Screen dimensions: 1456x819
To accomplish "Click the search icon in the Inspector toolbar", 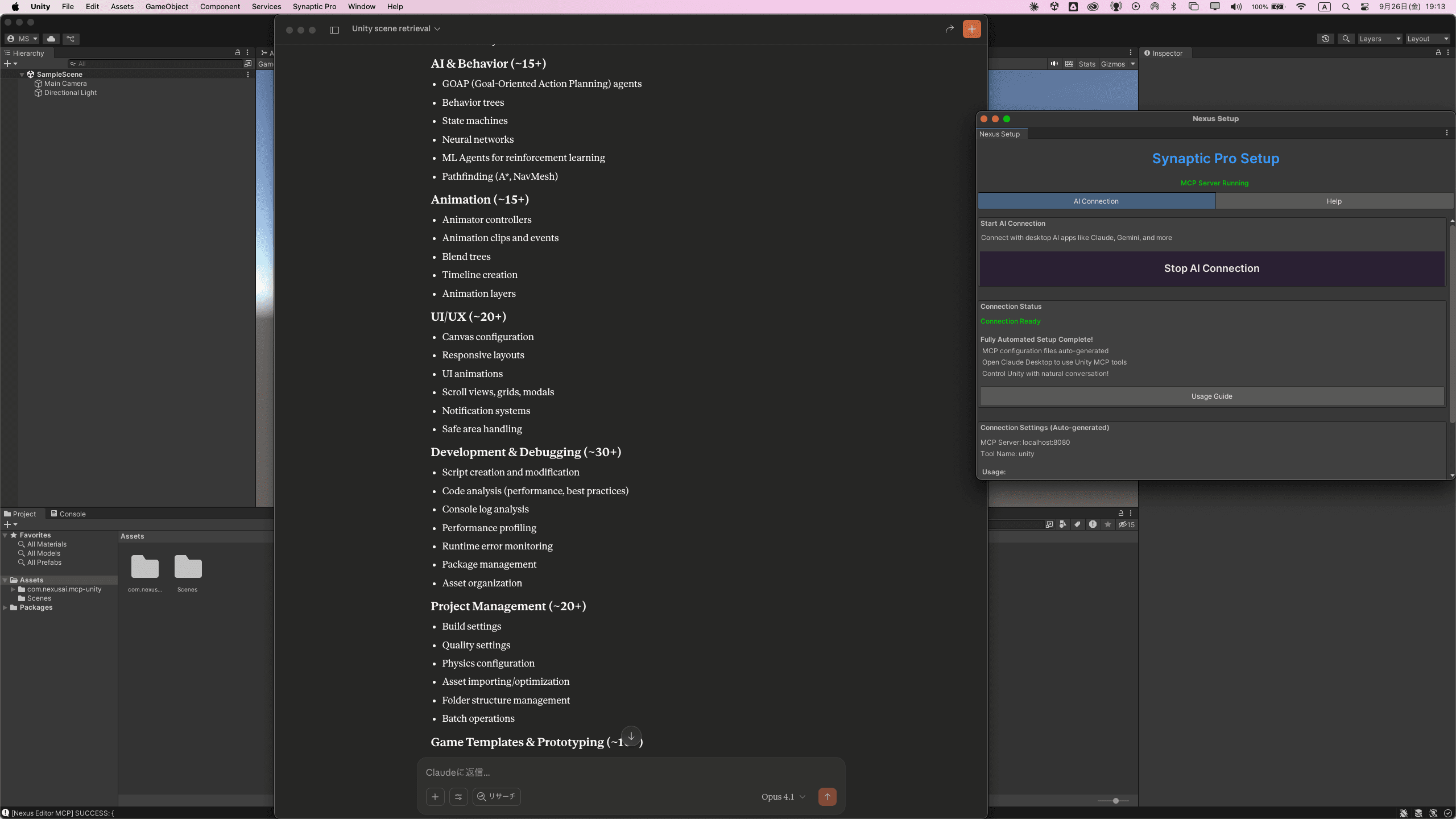I will click(x=1346, y=39).
